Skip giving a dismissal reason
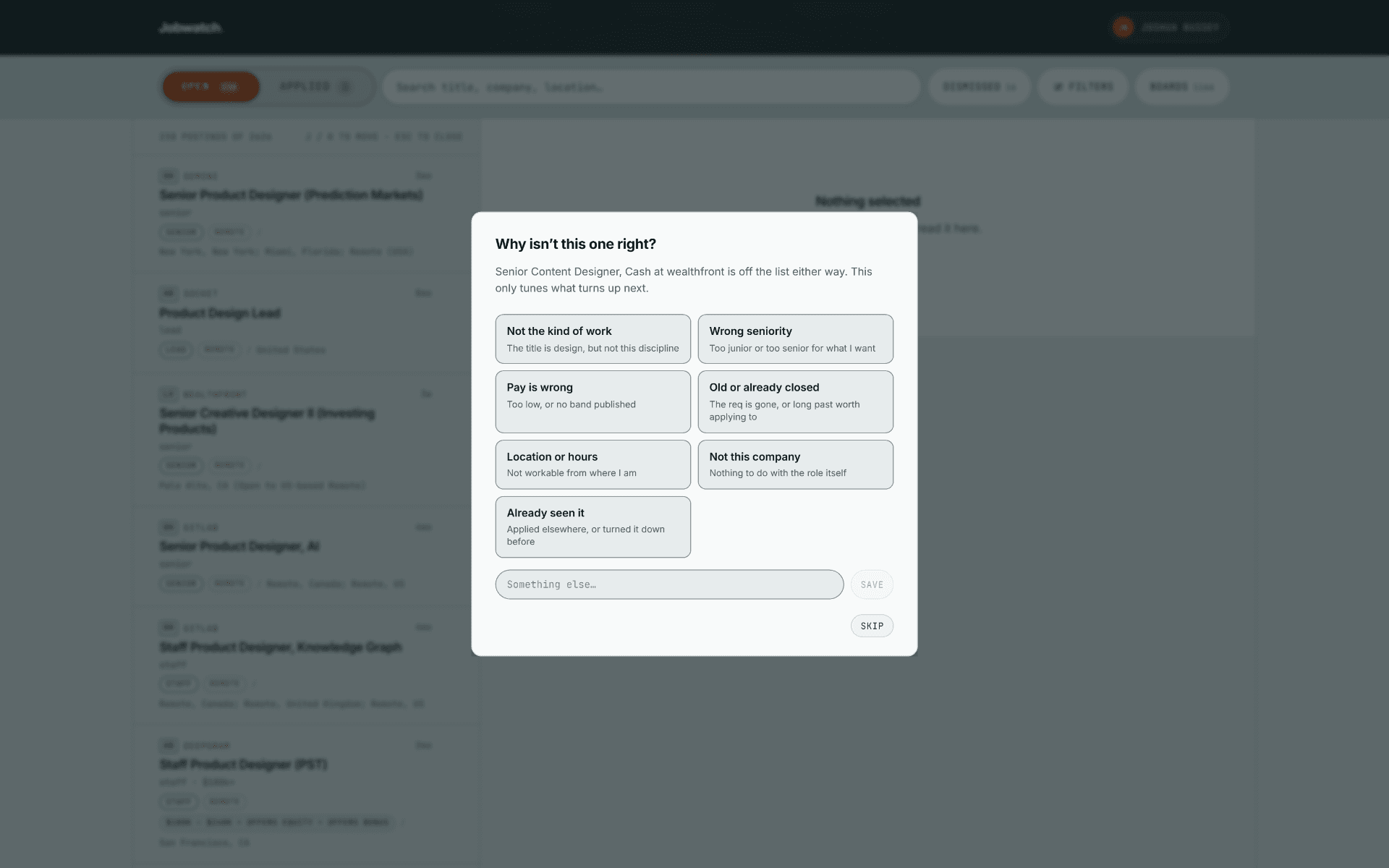This screenshot has width=1389, height=868. pos(872,626)
